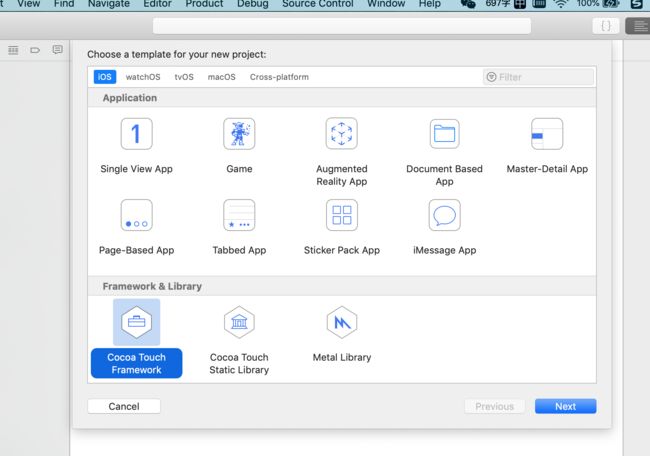This screenshot has height=456, width=650.
Task: Open the Source Control menu
Action: (x=318, y=4)
